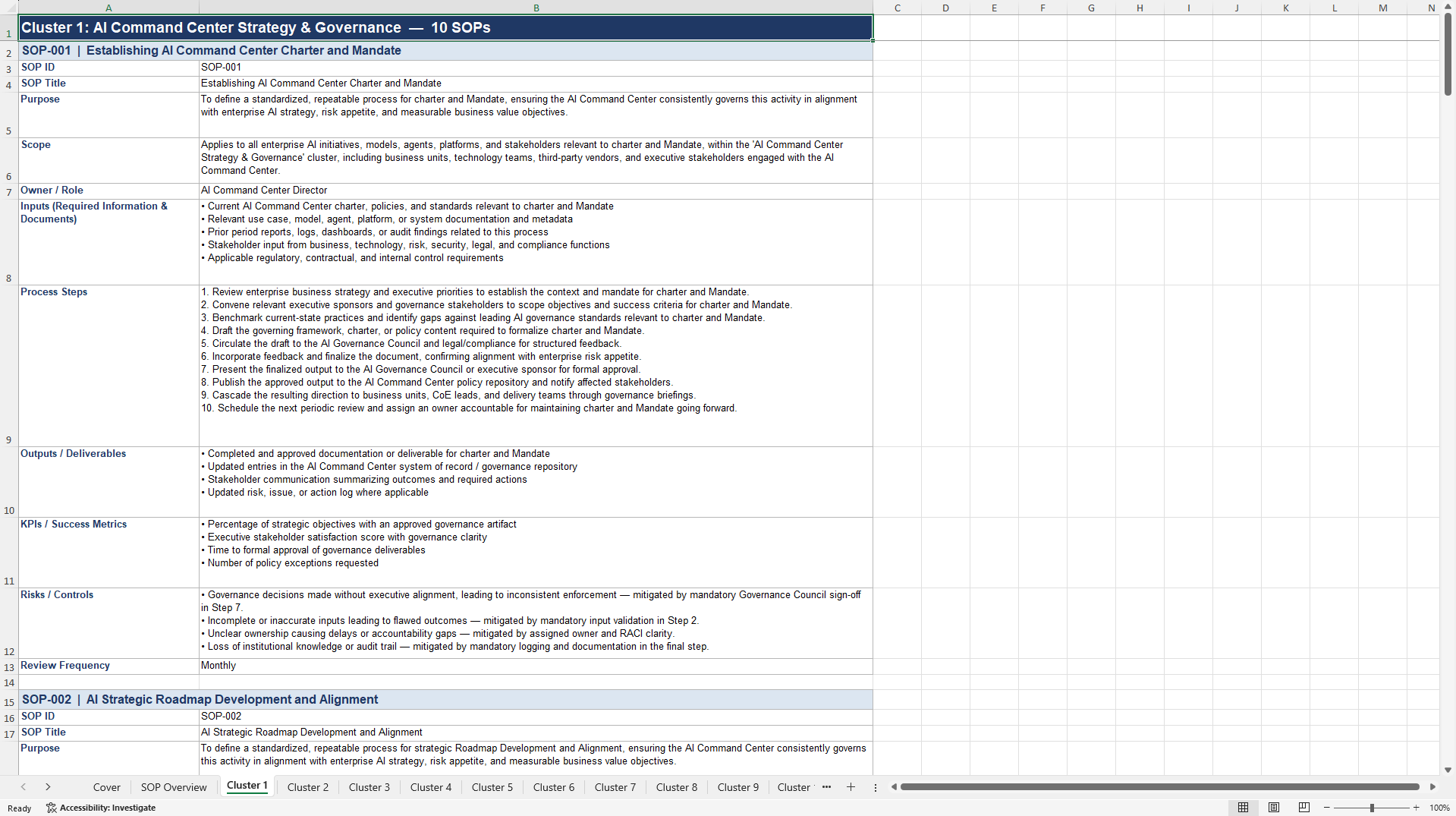Open tab bar options dots handle

(876, 787)
